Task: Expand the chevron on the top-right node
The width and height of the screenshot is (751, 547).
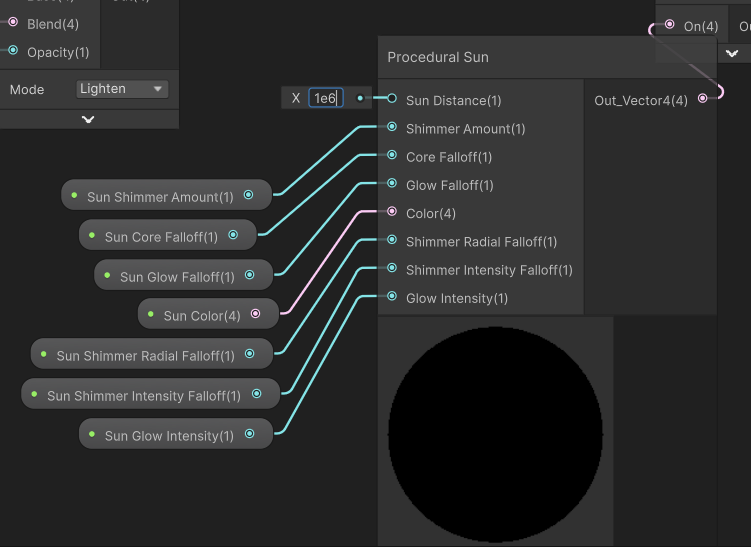Action: point(732,53)
